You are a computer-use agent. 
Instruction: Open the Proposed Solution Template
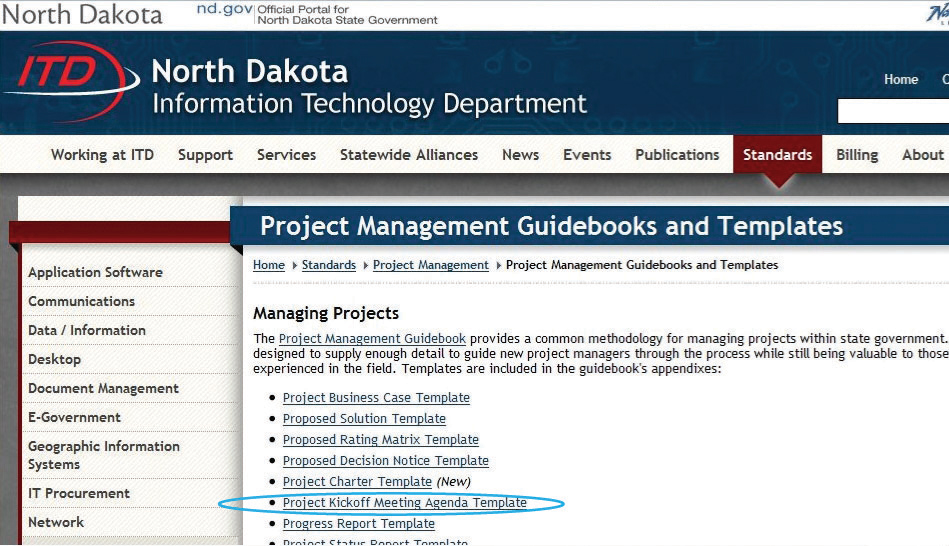click(x=364, y=419)
